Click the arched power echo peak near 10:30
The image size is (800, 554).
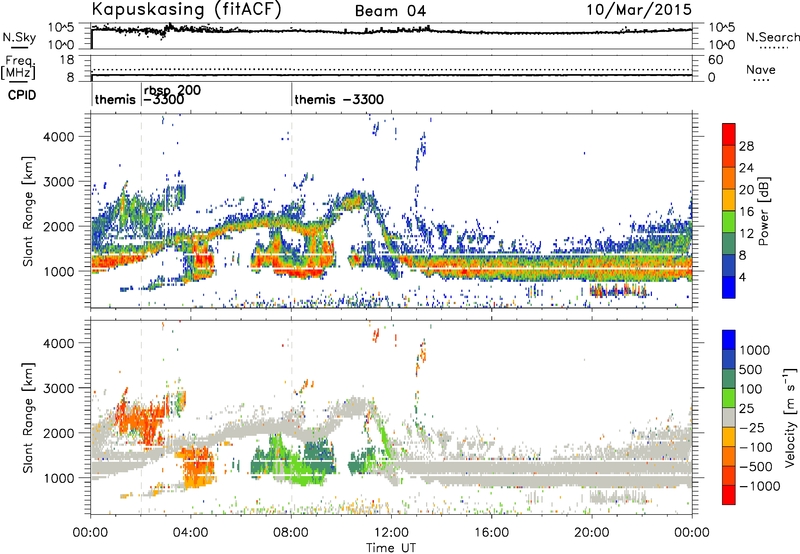click(353, 200)
